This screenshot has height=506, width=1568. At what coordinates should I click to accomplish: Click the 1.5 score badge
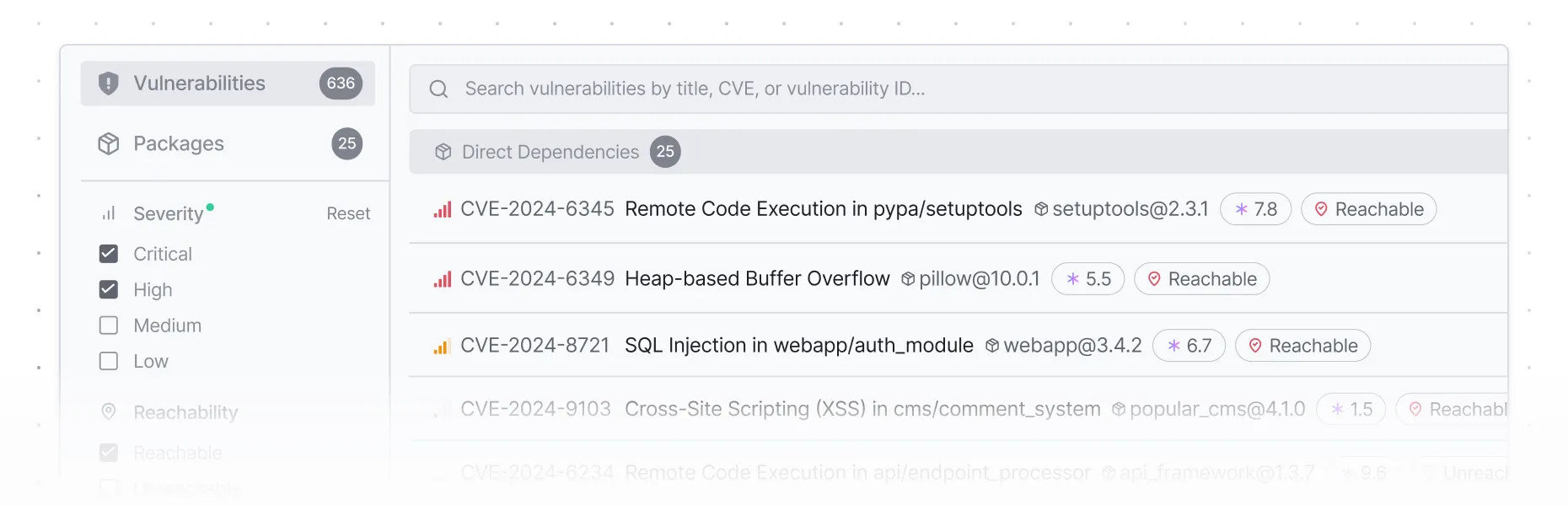tap(1351, 409)
